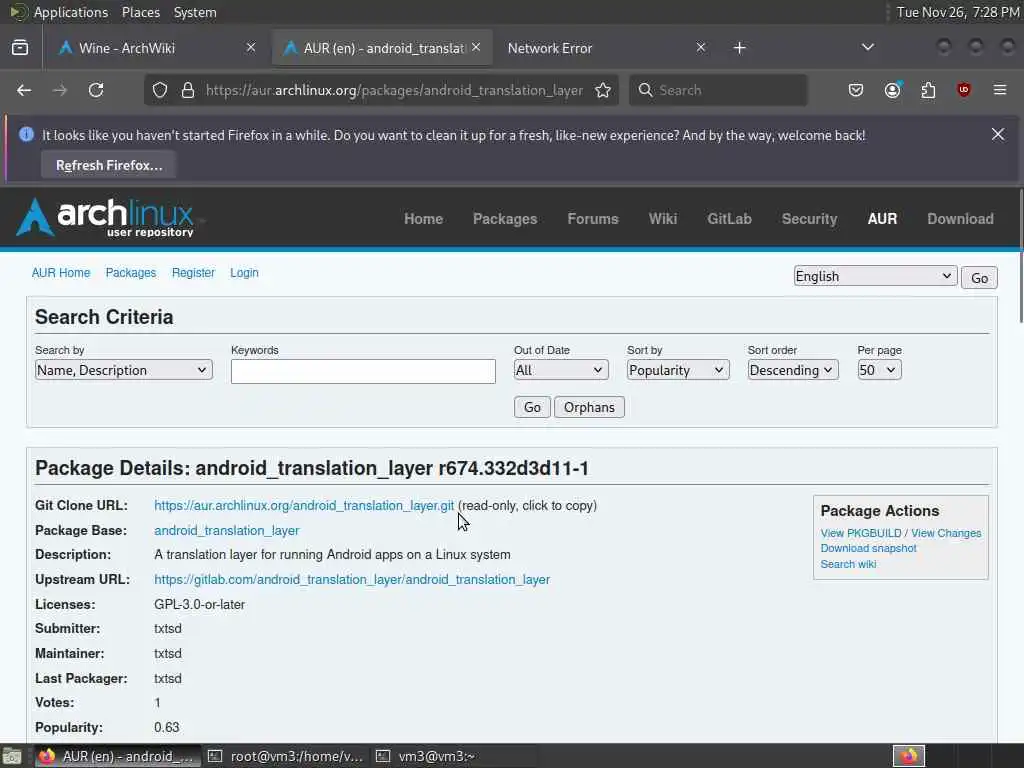Open the gitlab.com Upstream URL link
This screenshot has width=1024, height=768.
pos(352,579)
